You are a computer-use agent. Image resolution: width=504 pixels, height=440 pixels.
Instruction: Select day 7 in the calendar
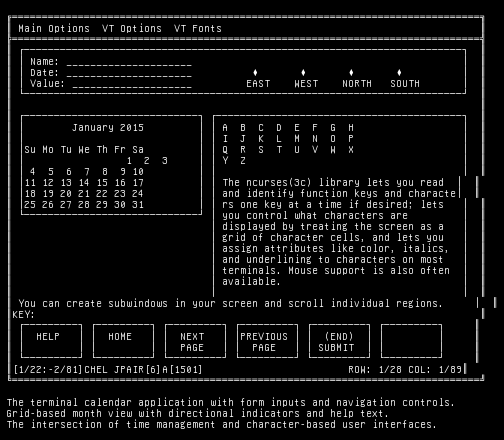click(87, 172)
